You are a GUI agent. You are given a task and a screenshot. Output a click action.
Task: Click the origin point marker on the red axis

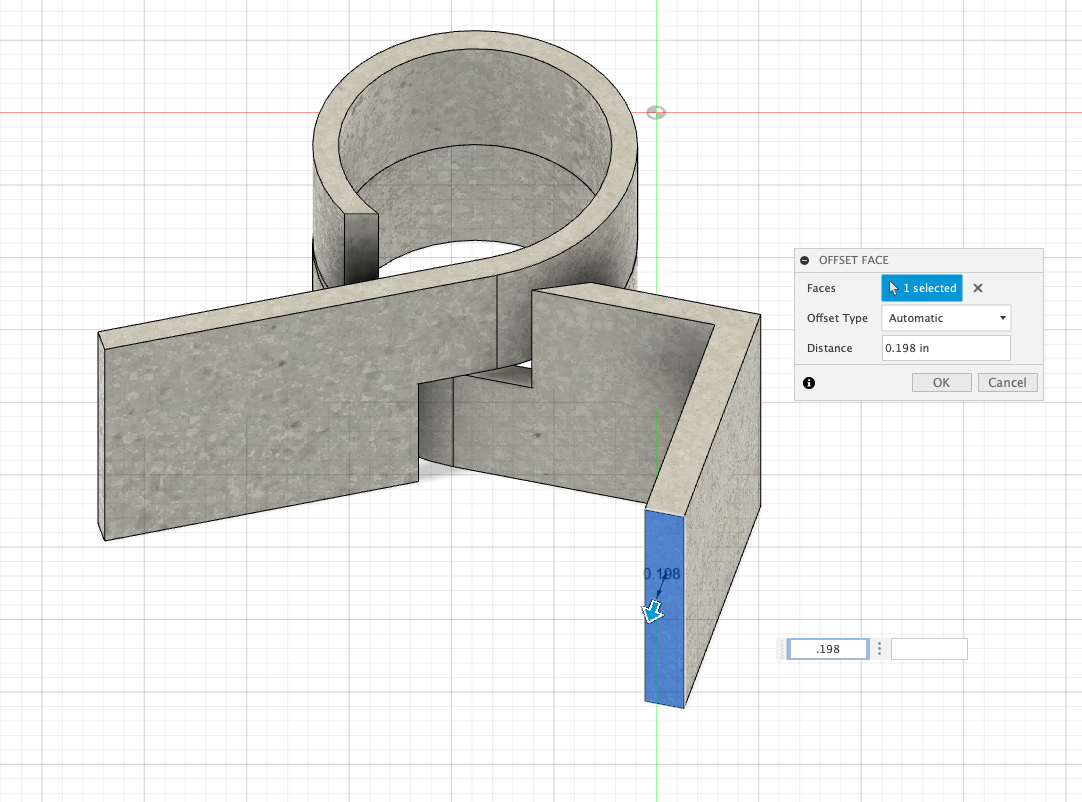pyautogui.click(x=656, y=112)
